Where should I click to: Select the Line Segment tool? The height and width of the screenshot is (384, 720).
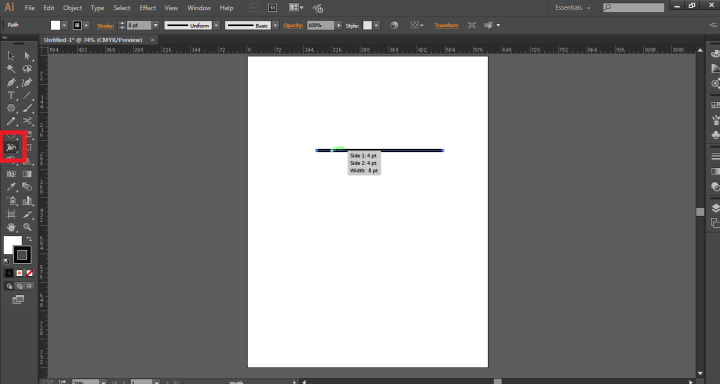click(x=28, y=96)
